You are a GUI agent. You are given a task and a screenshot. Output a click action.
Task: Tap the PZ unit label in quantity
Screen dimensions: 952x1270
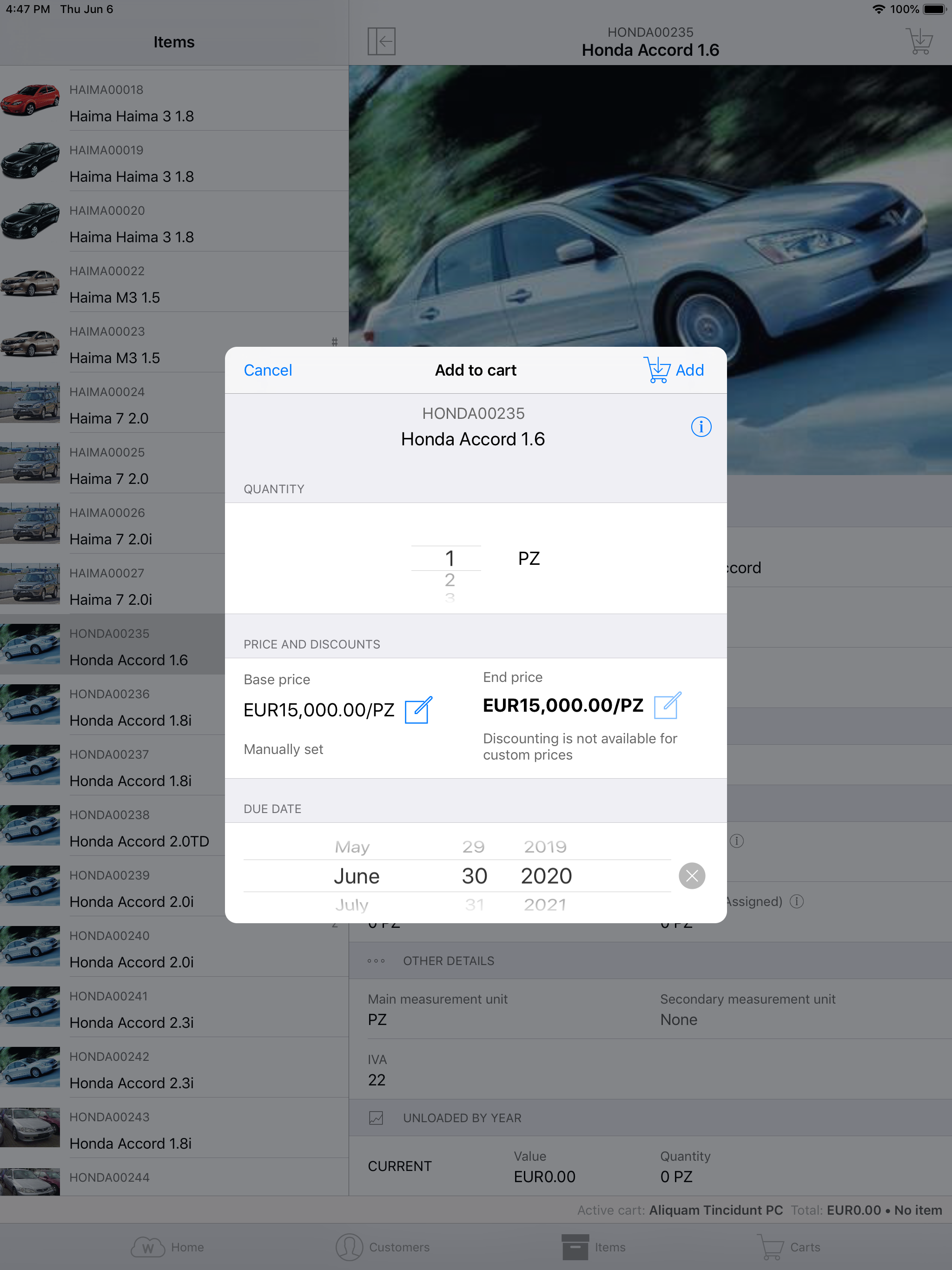(529, 558)
